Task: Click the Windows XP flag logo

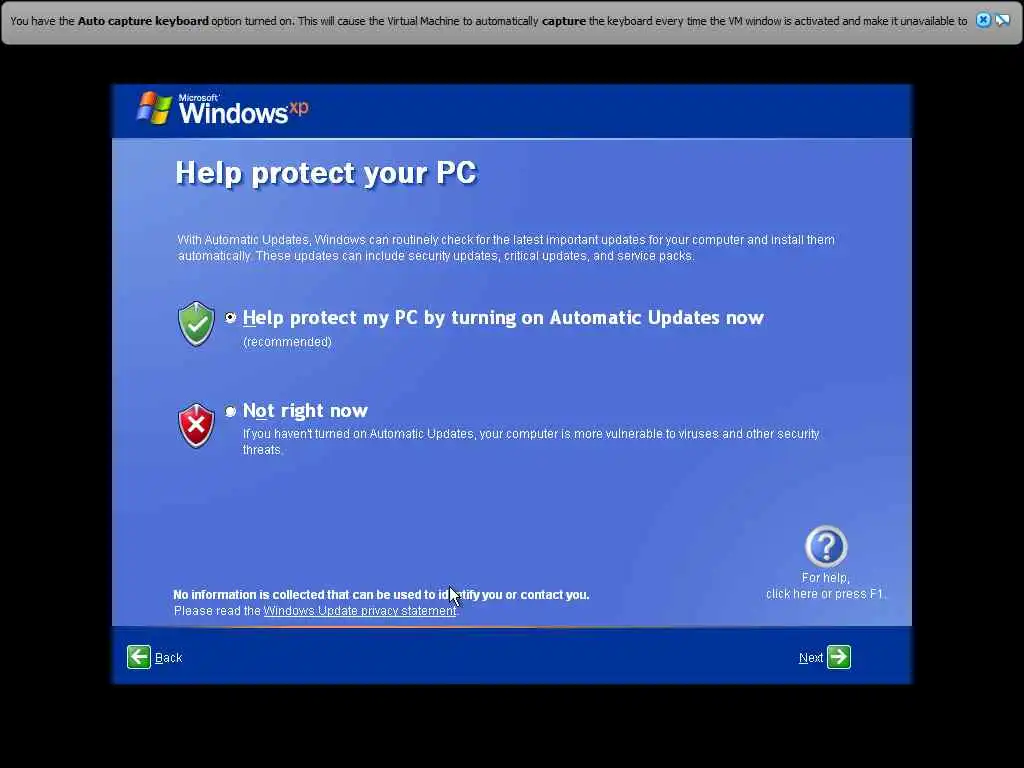Action: (154, 108)
